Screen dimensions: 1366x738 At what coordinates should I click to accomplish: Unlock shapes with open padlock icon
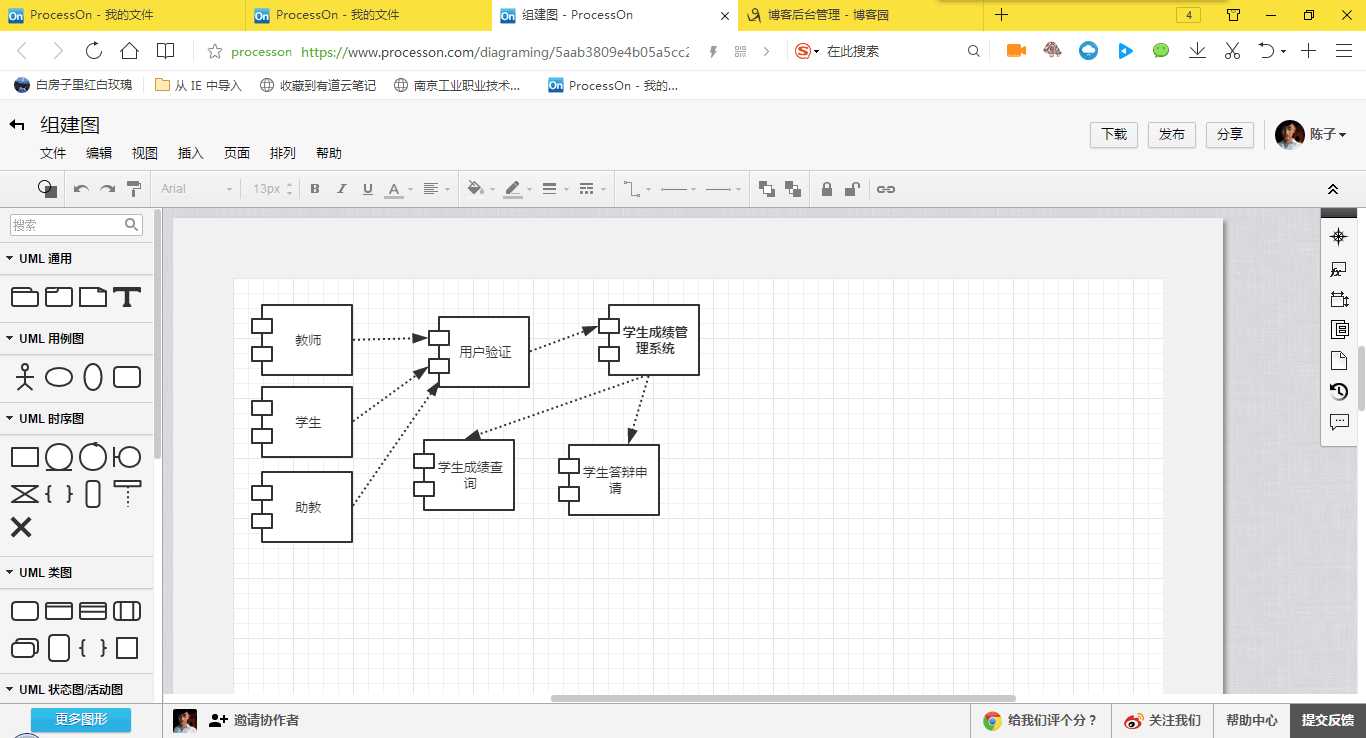click(x=852, y=189)
